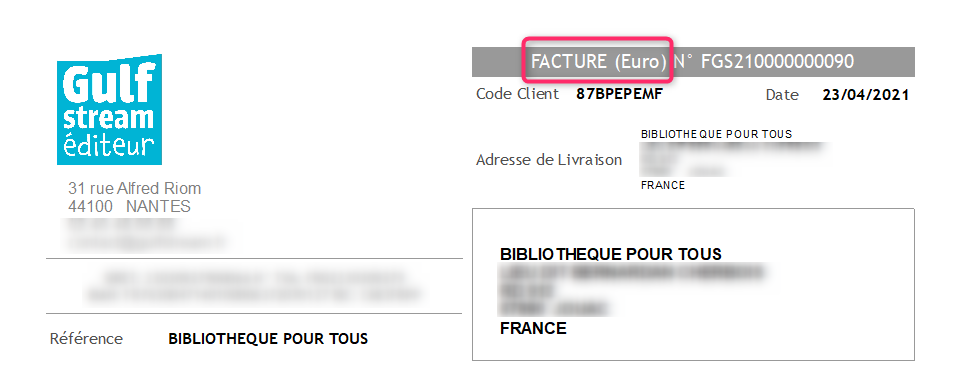Click the Référence label
This screenshot has height=384, width=959.
click(86, 339)
